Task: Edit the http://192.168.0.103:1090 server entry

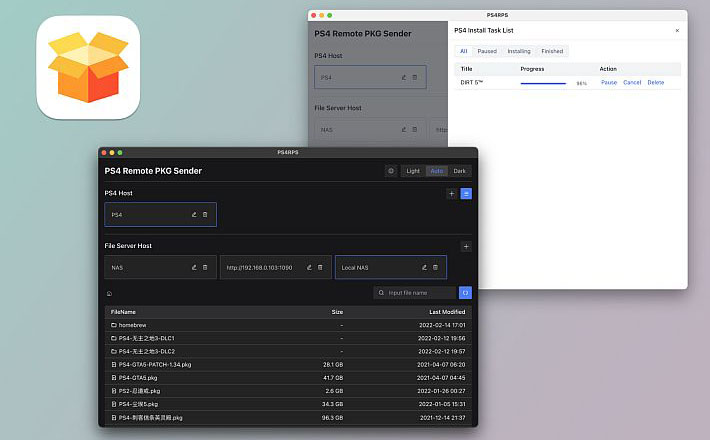Action: click(309, 268)
